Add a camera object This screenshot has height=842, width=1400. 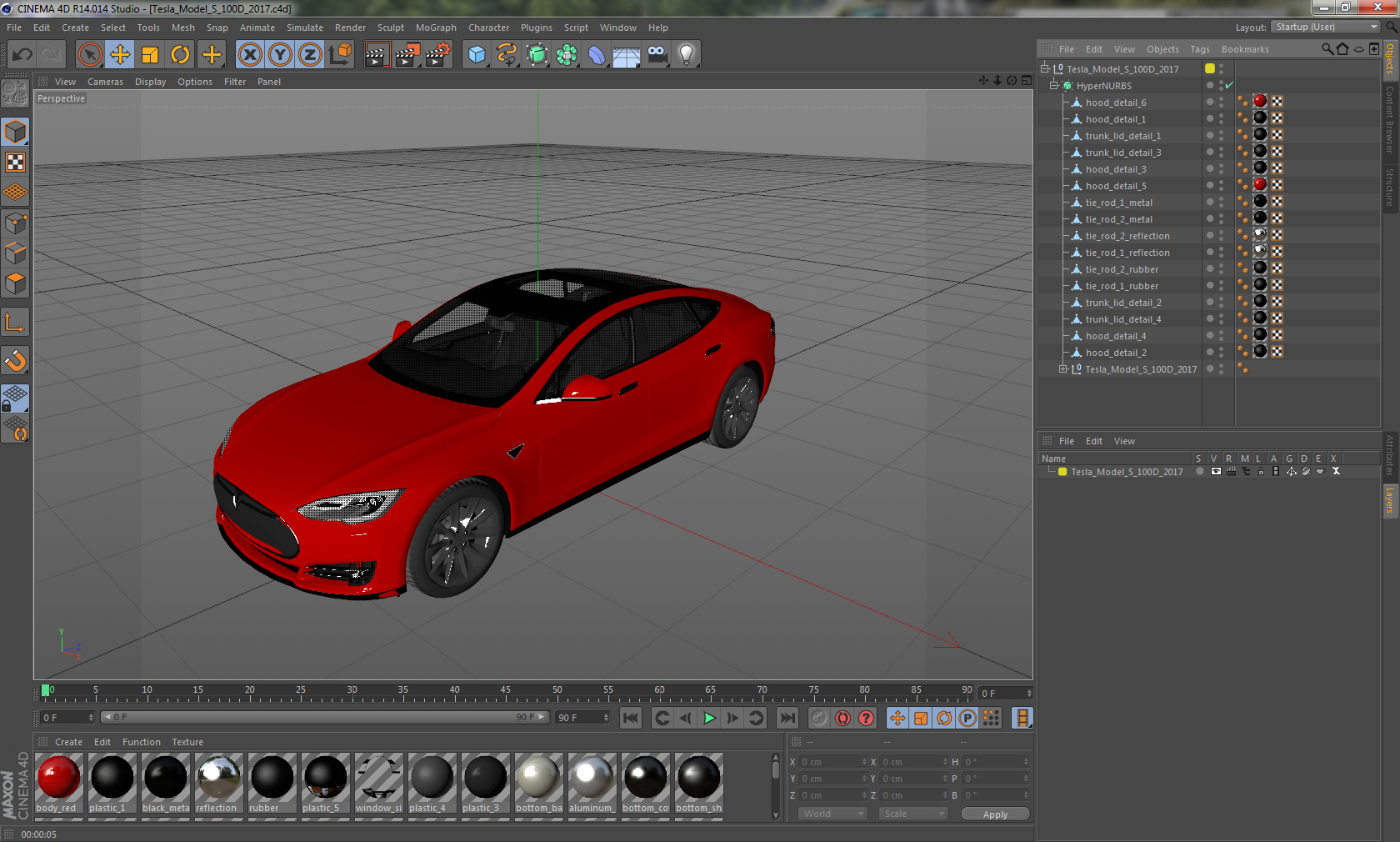click(x=657, y=55)
